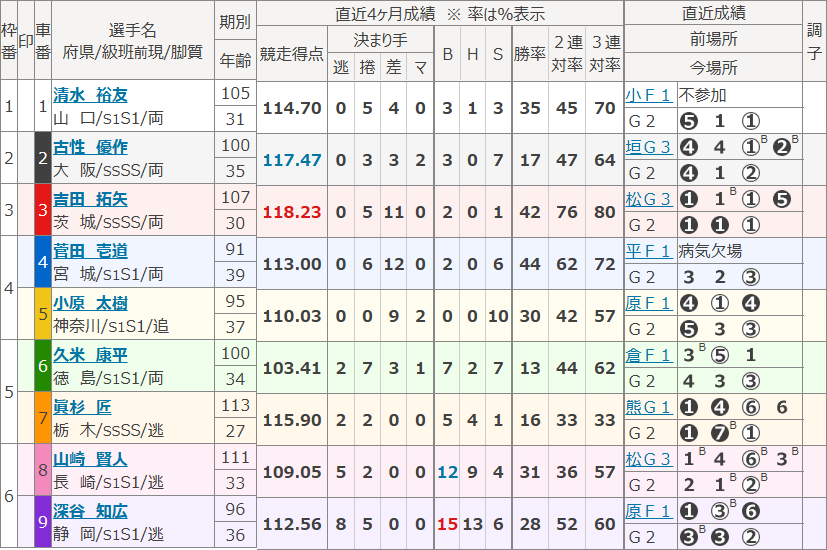Open racer 清水 裕友 profile link

tap(90, 95)
